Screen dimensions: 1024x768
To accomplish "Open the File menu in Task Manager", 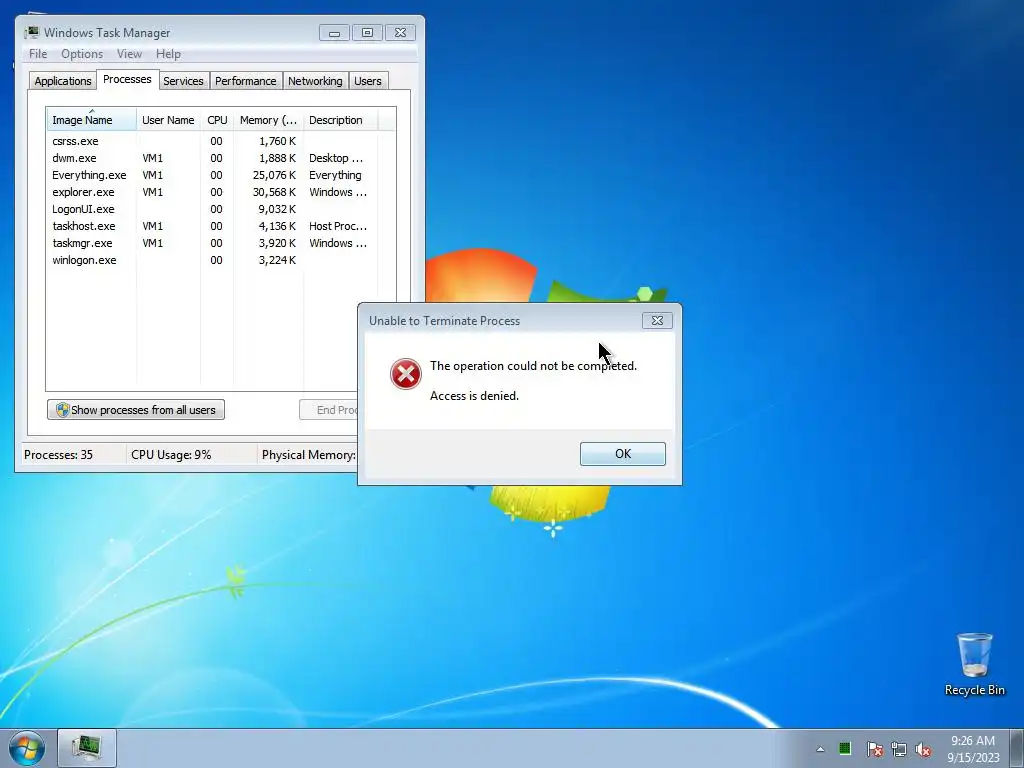I will (38, 54).
